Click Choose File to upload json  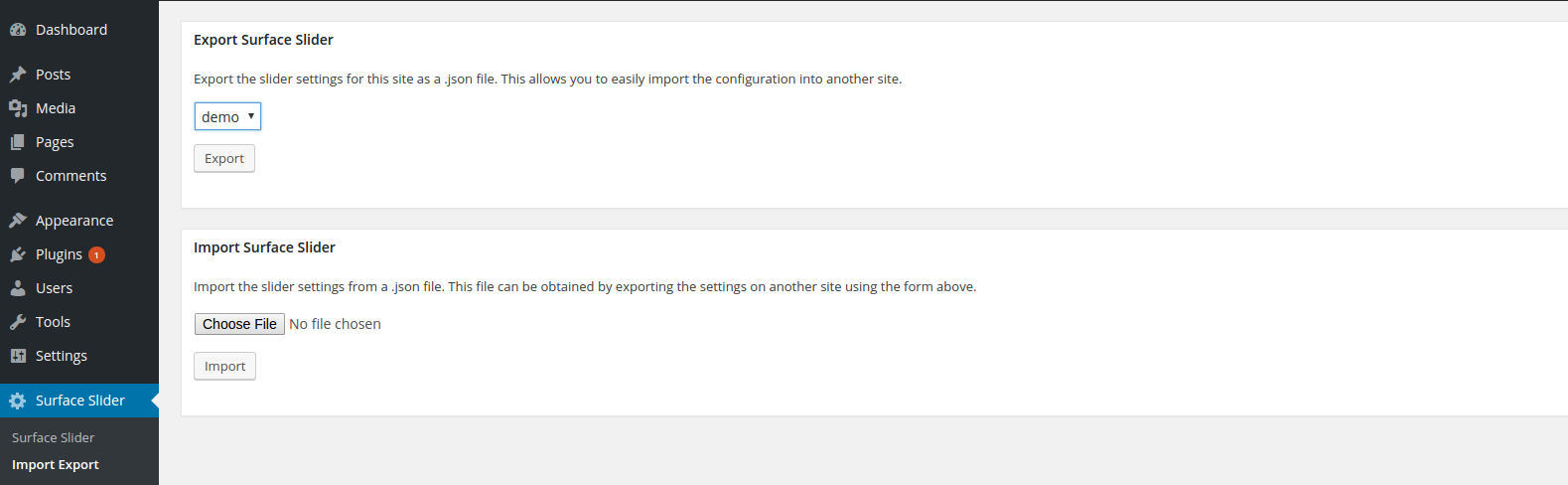(239, 324)
